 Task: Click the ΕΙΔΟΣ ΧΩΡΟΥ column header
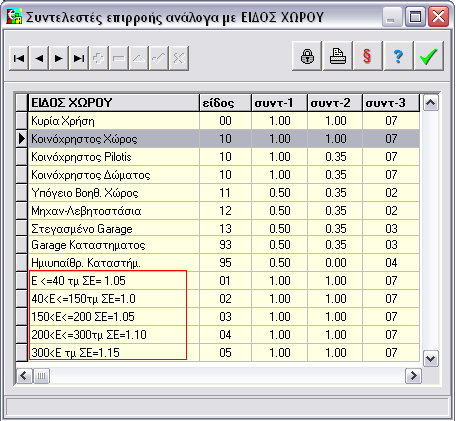(x=114, y=103)
